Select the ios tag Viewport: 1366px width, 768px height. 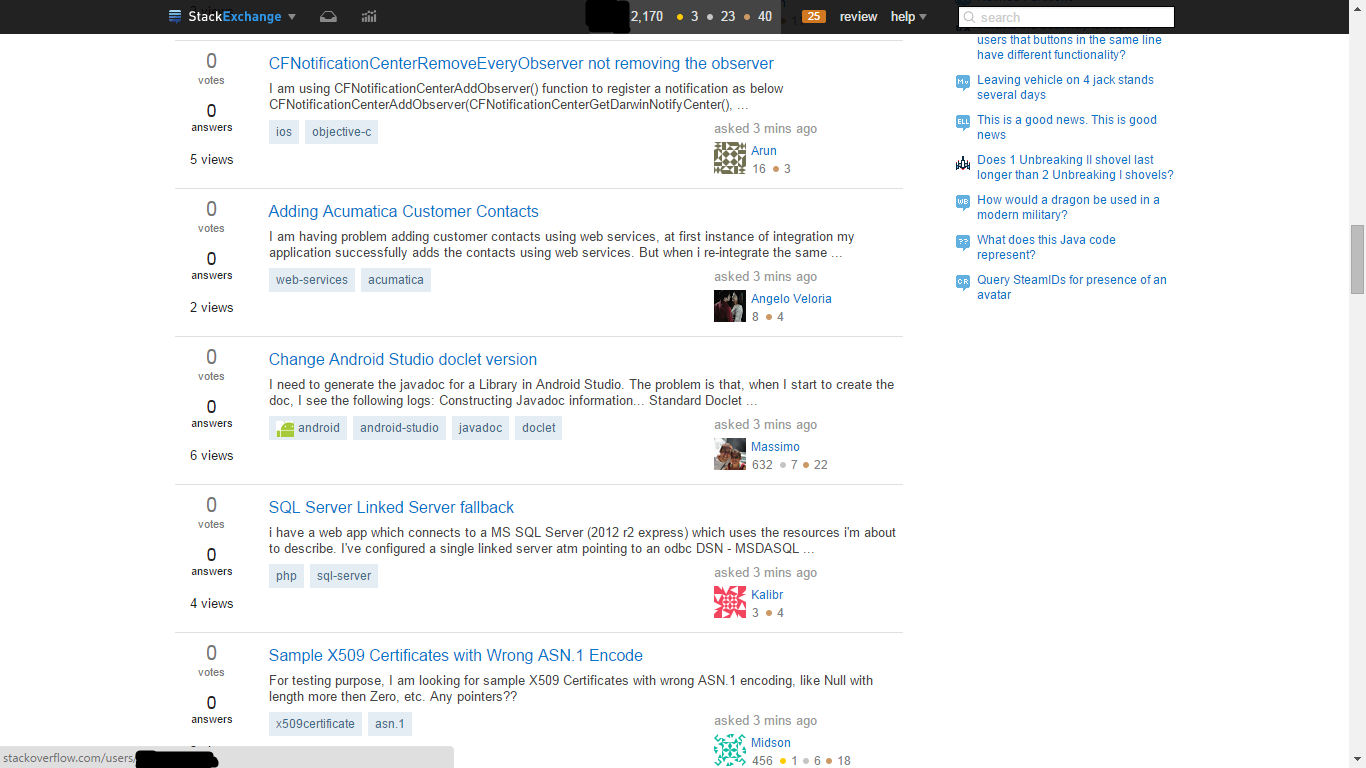284,132
